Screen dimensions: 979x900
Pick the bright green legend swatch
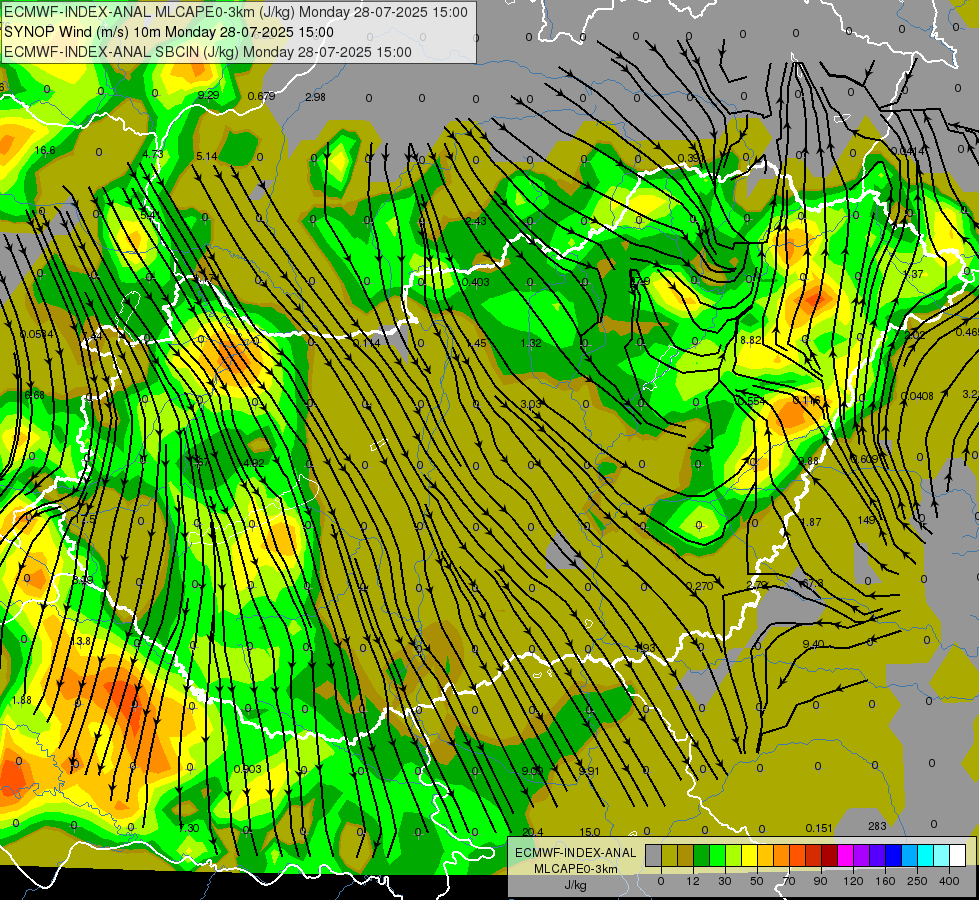point(717,855)
